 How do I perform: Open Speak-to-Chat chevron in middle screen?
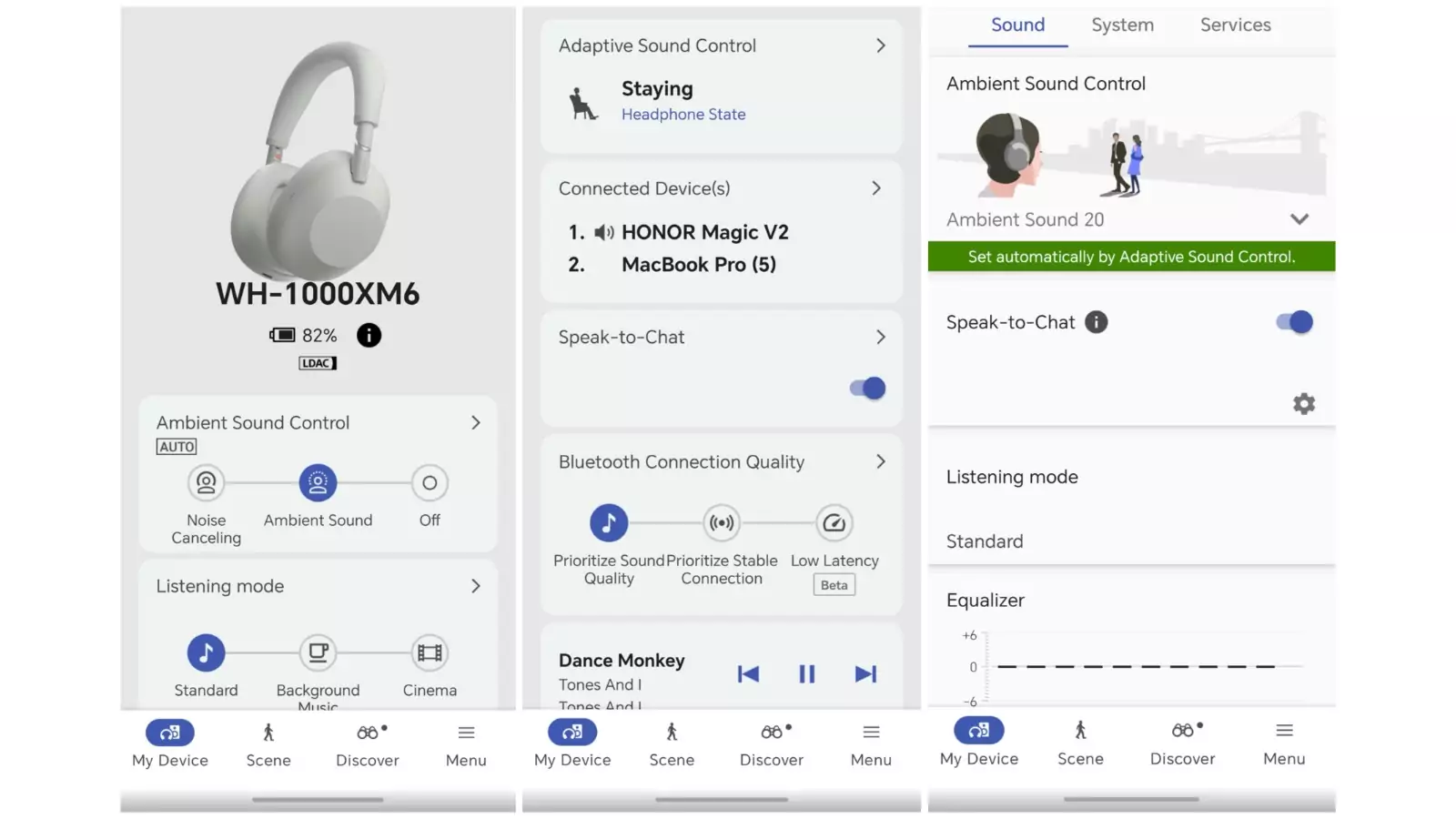[880, 338]
